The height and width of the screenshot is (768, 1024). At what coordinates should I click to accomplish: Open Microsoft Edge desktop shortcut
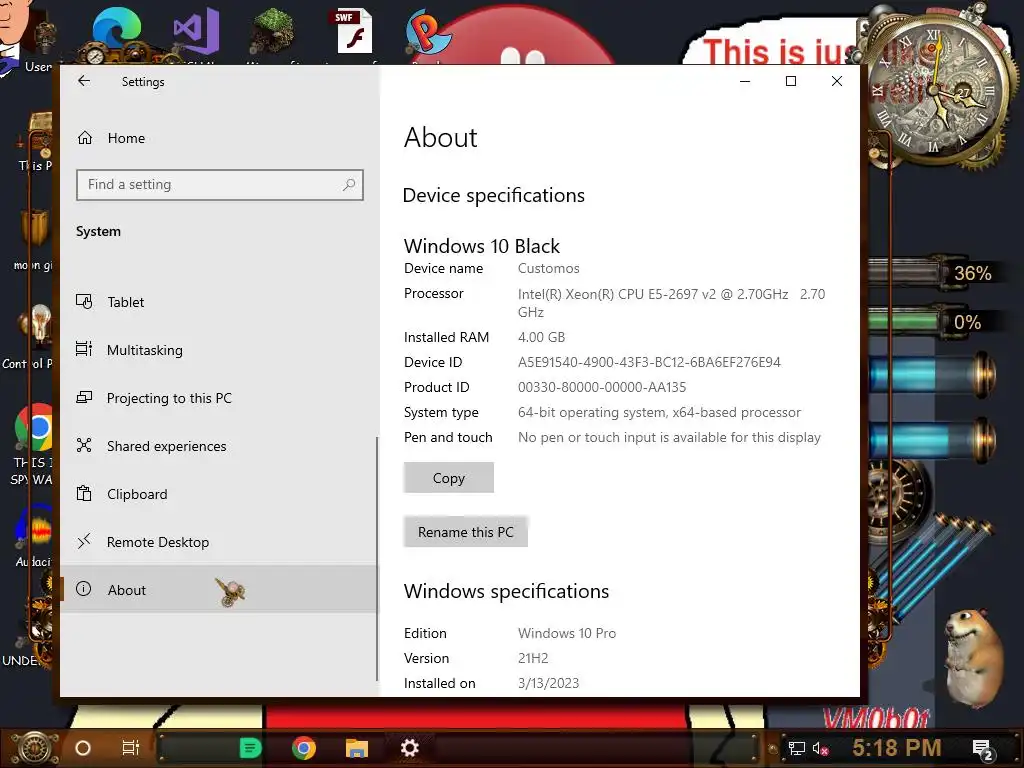coord(116,33)
